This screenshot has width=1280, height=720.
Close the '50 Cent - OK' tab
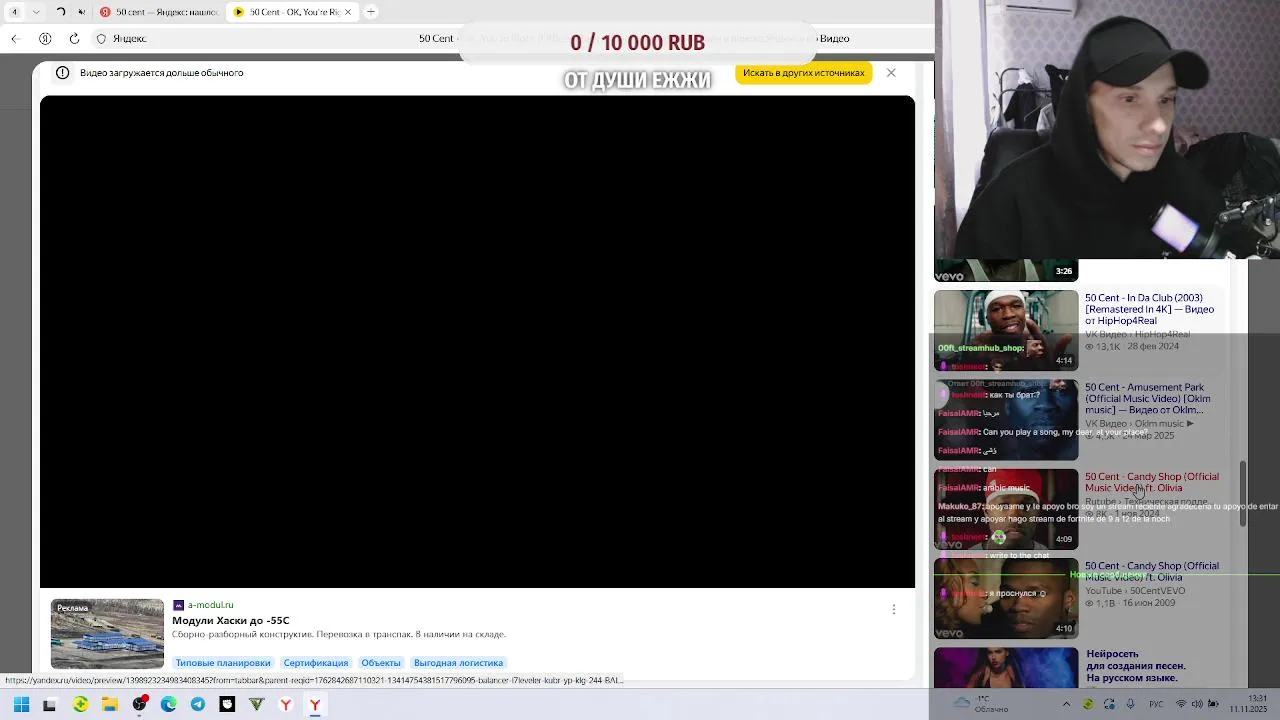(348, 12)
